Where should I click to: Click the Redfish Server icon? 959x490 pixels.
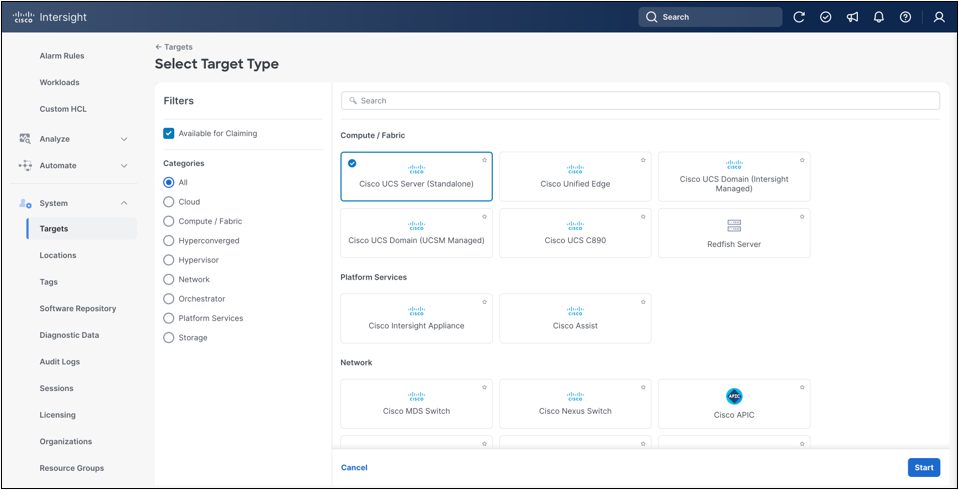click(734, 226)
